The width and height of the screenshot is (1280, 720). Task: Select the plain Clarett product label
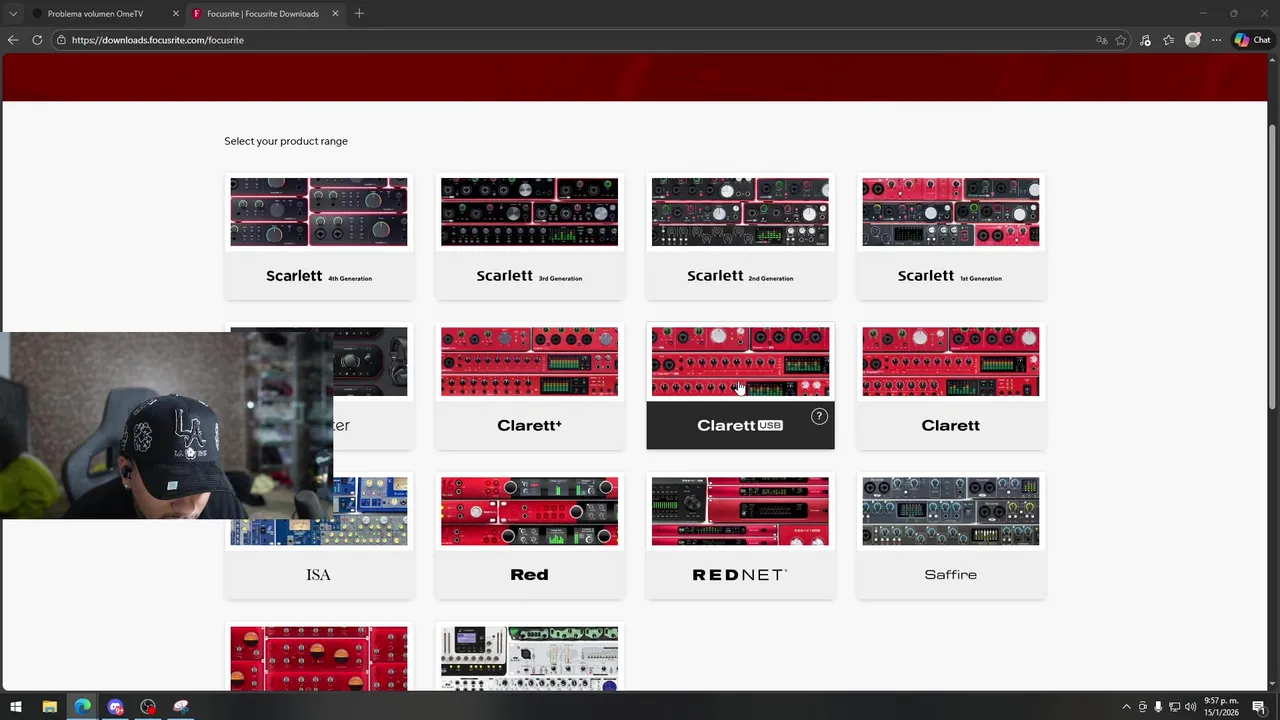click(950, 425)
